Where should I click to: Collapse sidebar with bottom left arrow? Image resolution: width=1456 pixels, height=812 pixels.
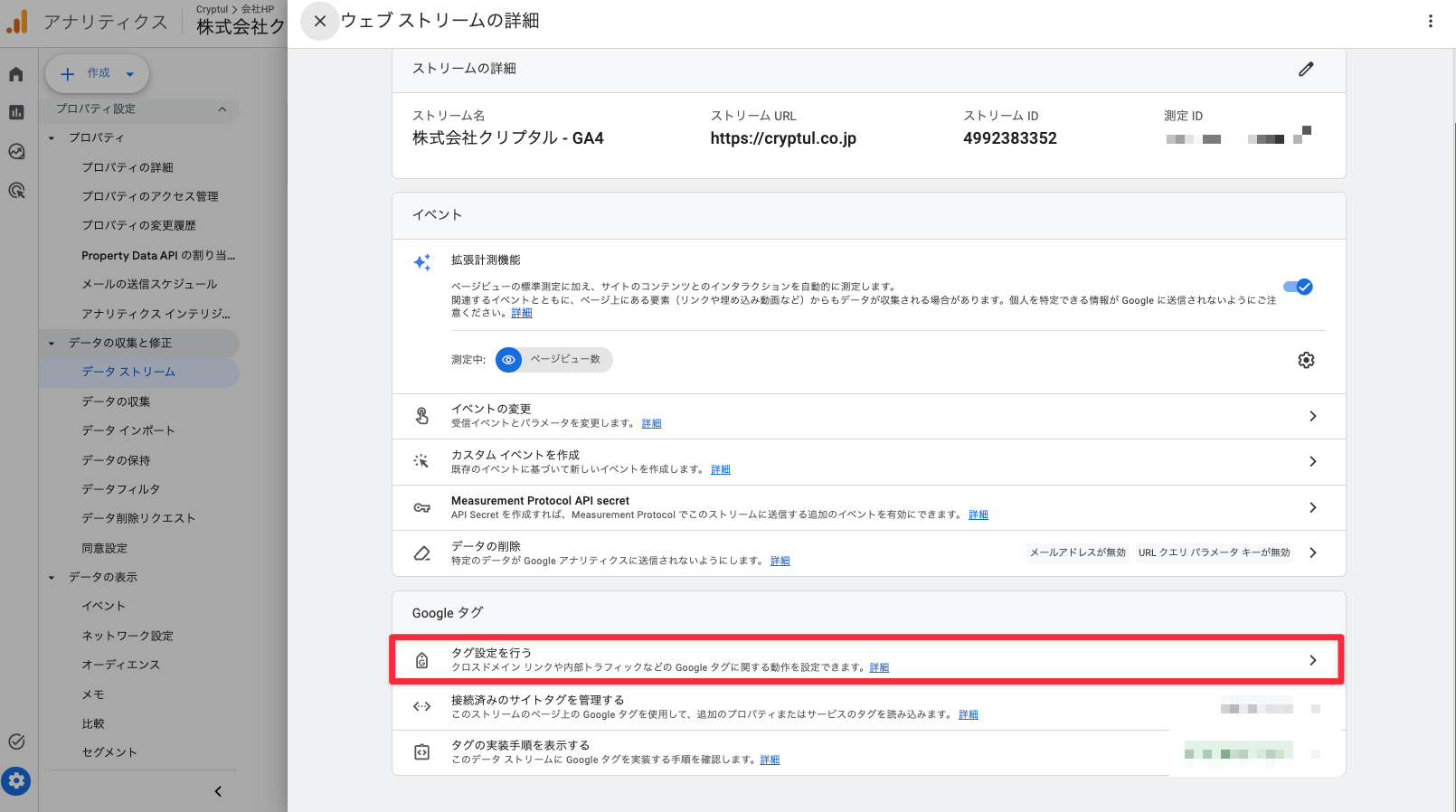(x=218, y=791)
